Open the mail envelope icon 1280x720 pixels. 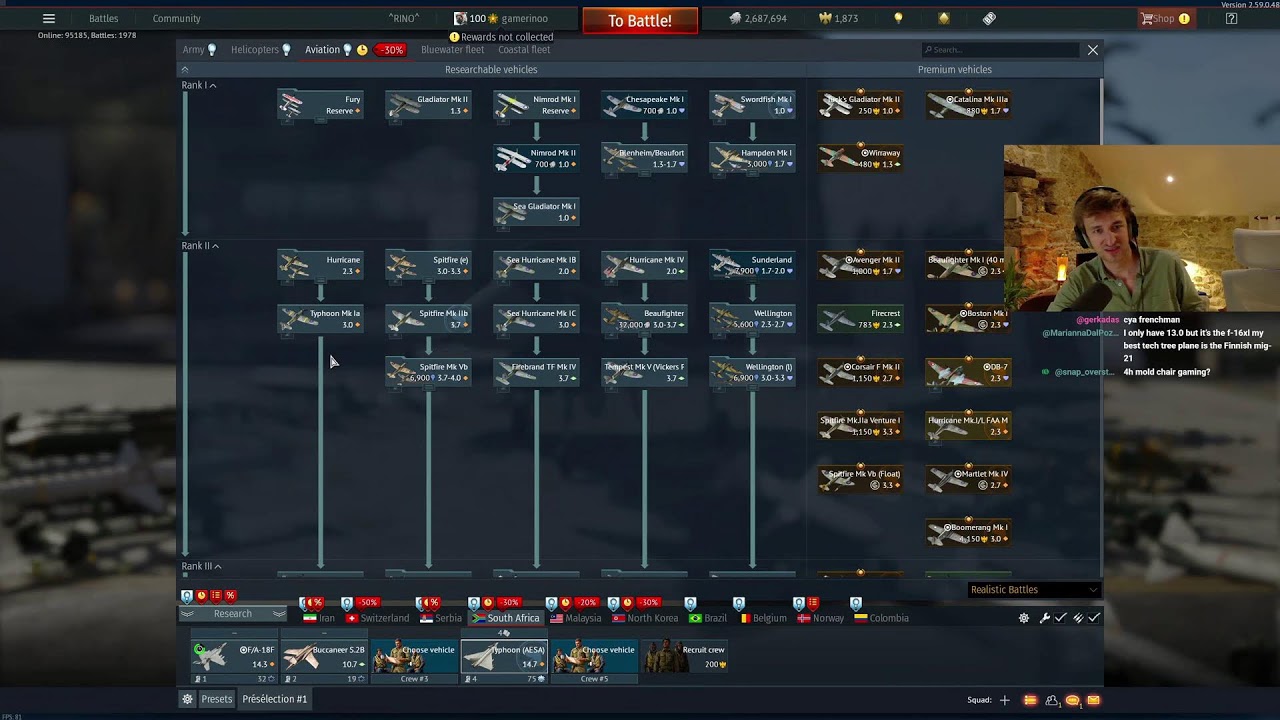(x=1093, y=700)
